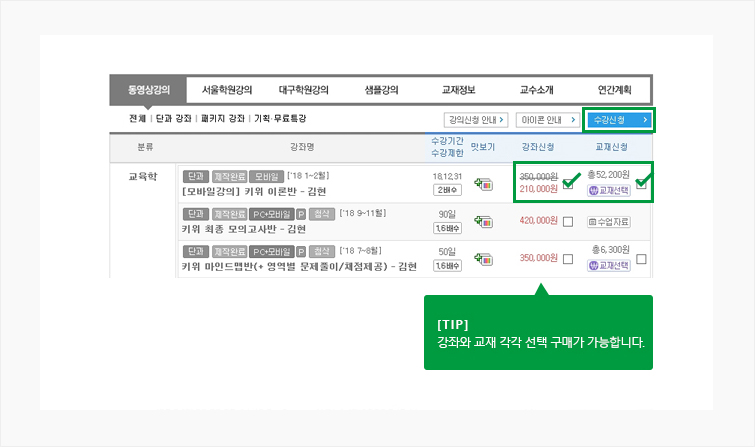Filter by 패키지 강좌
The image size is (755, 447).
(x=222, y=119)
